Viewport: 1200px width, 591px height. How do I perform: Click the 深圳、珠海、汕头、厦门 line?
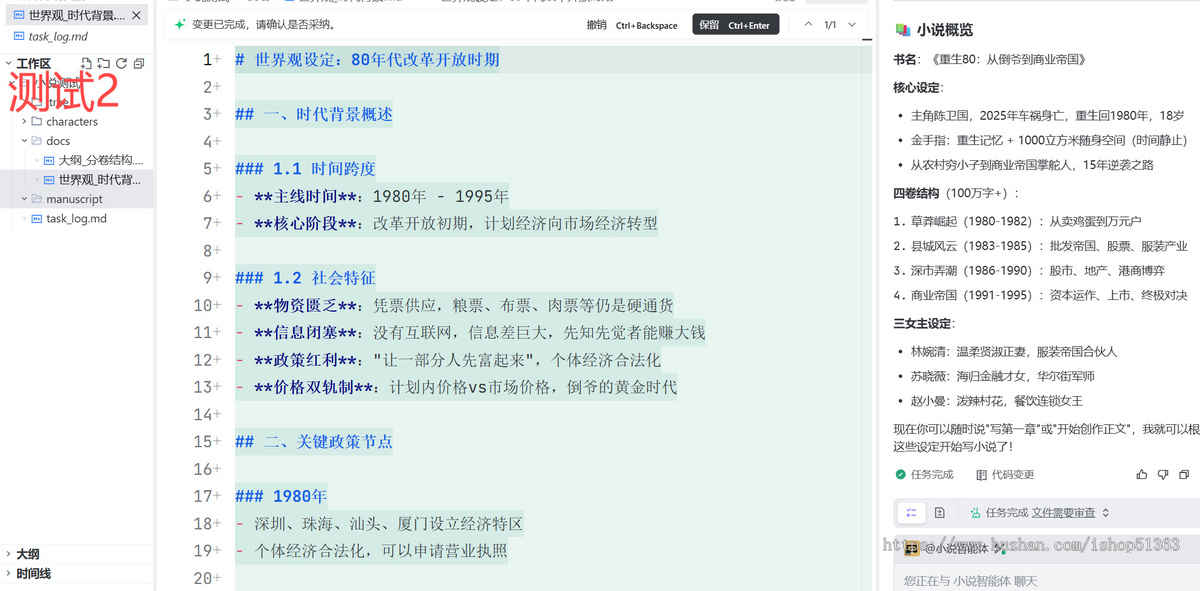tap(379, 523)
